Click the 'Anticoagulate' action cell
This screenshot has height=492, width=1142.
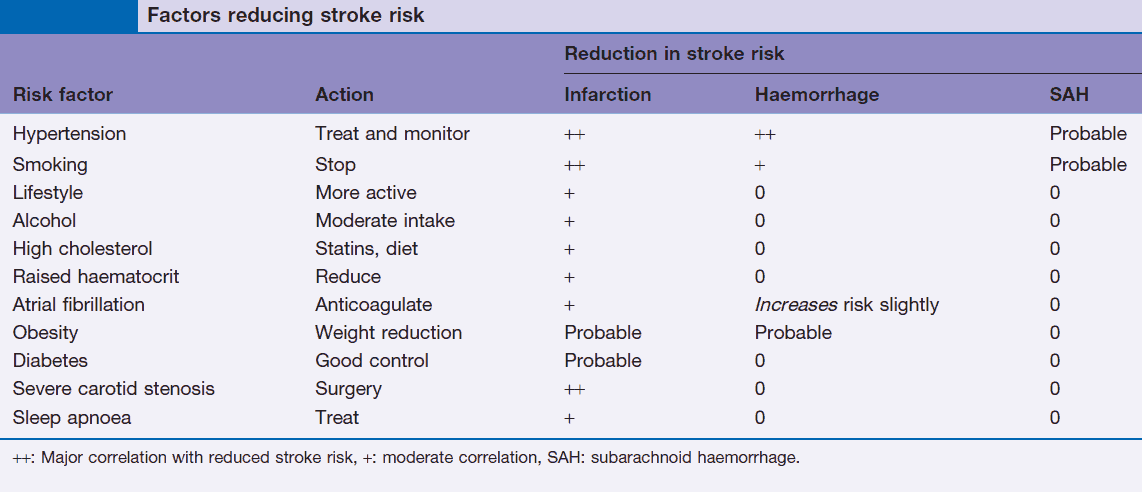(x=374, y=304)
